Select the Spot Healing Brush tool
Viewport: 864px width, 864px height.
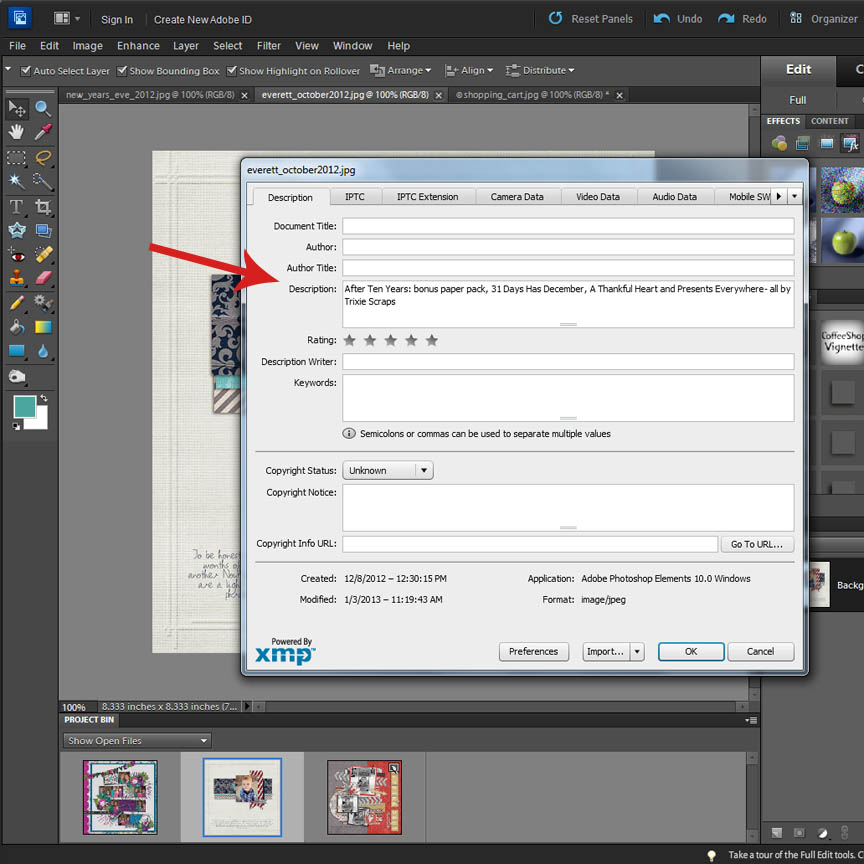[43, 255]
